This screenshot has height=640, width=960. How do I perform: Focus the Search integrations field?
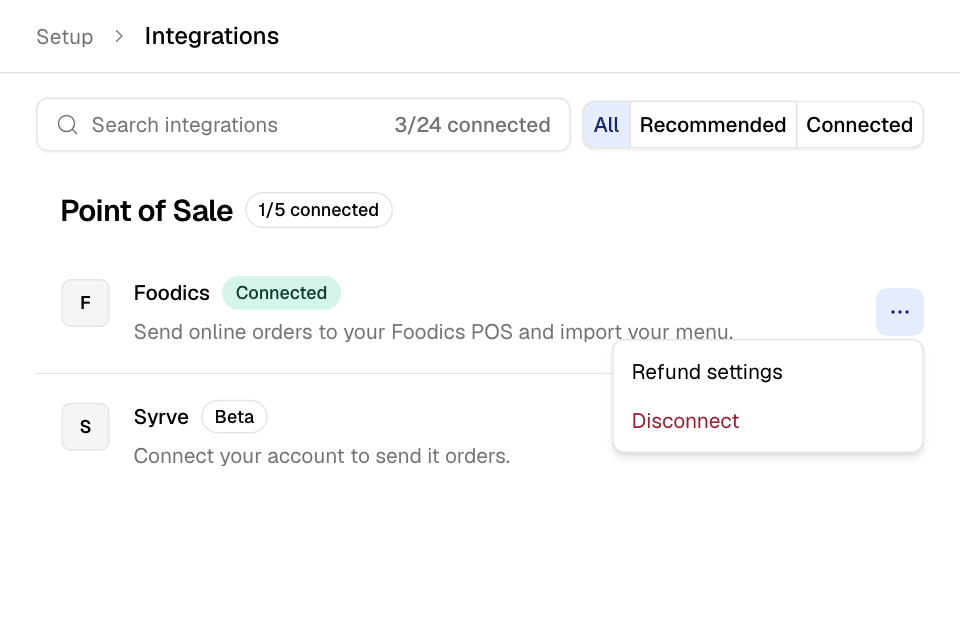tap(303, 125)
